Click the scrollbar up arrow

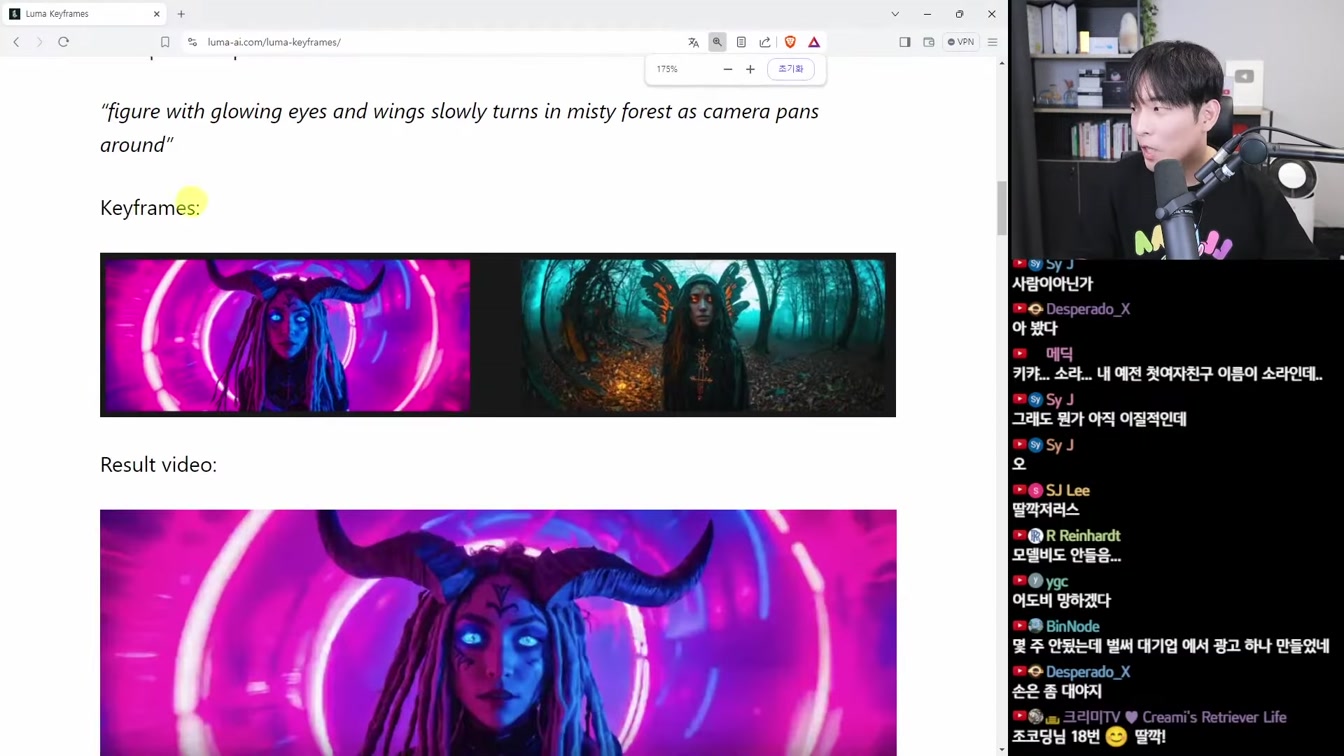point(1001,63)
